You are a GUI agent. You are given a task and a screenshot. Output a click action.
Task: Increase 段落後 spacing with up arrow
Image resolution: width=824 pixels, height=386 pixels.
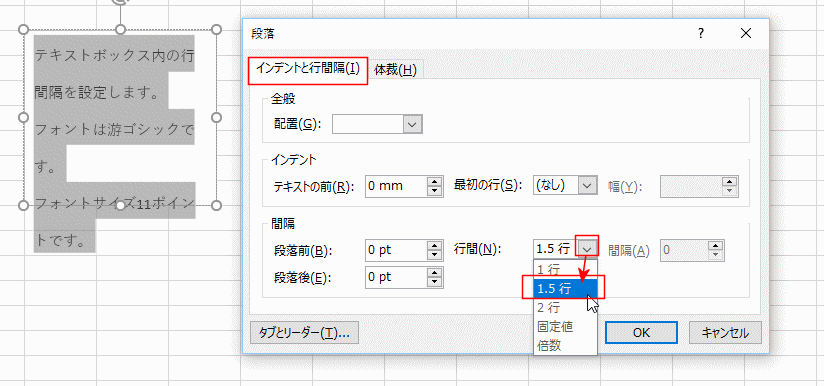click(434, 273)
